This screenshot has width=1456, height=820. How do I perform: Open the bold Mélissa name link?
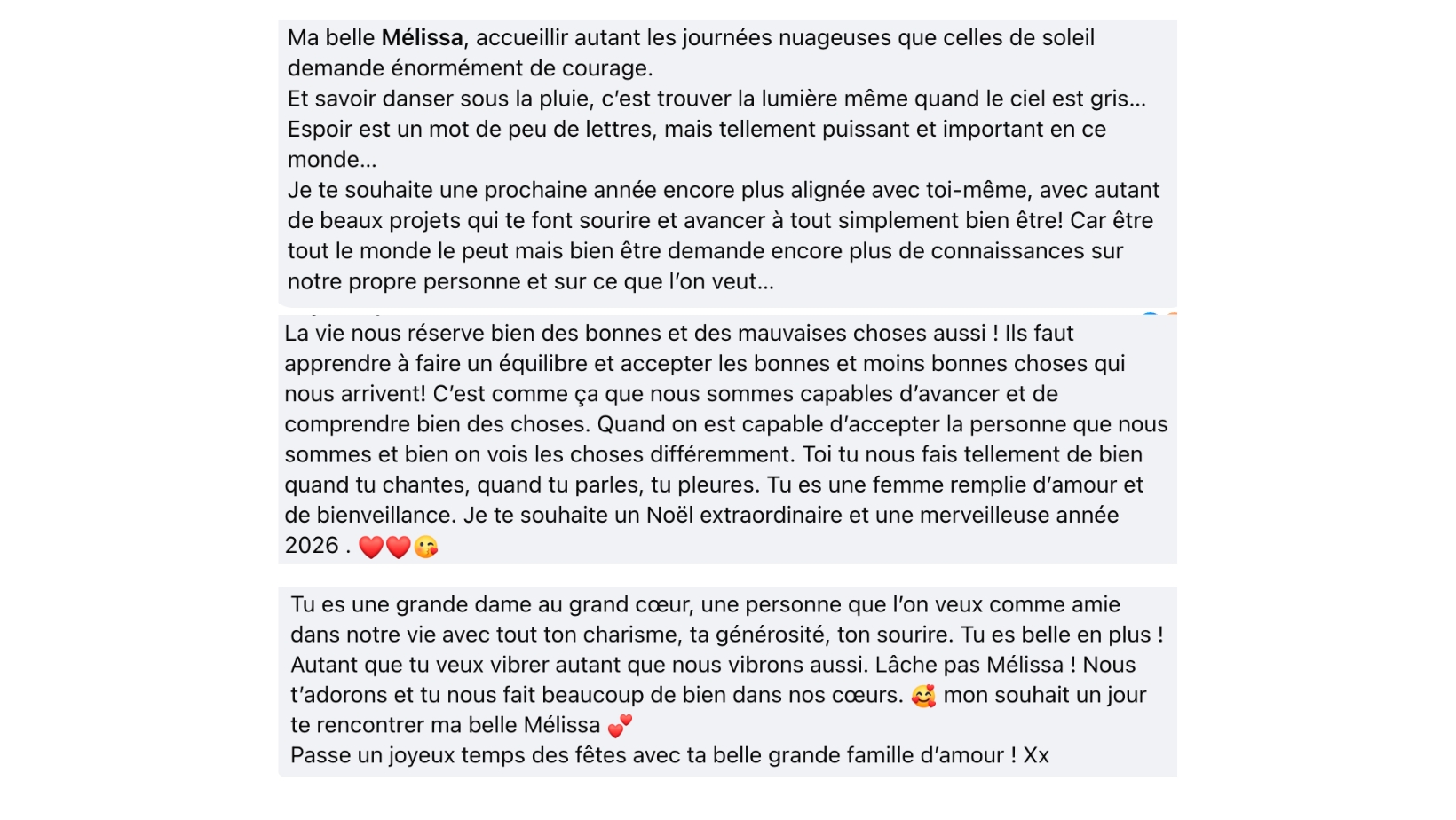pos(422,38)
